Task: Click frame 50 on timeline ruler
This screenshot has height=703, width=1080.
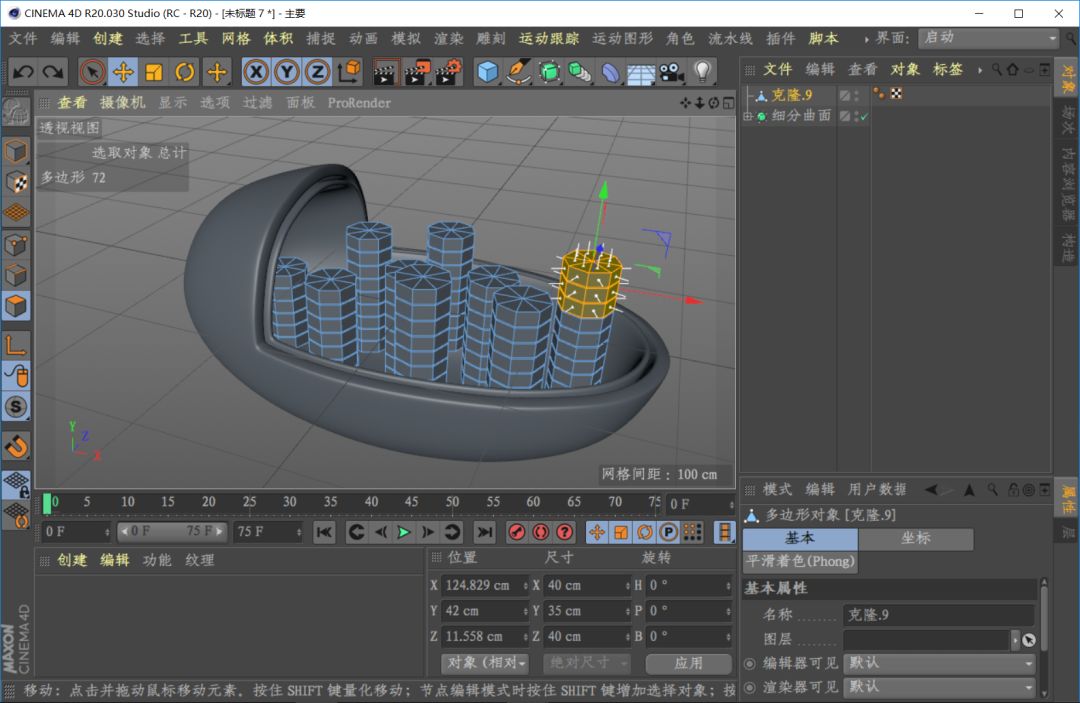Action: (452, 502)
